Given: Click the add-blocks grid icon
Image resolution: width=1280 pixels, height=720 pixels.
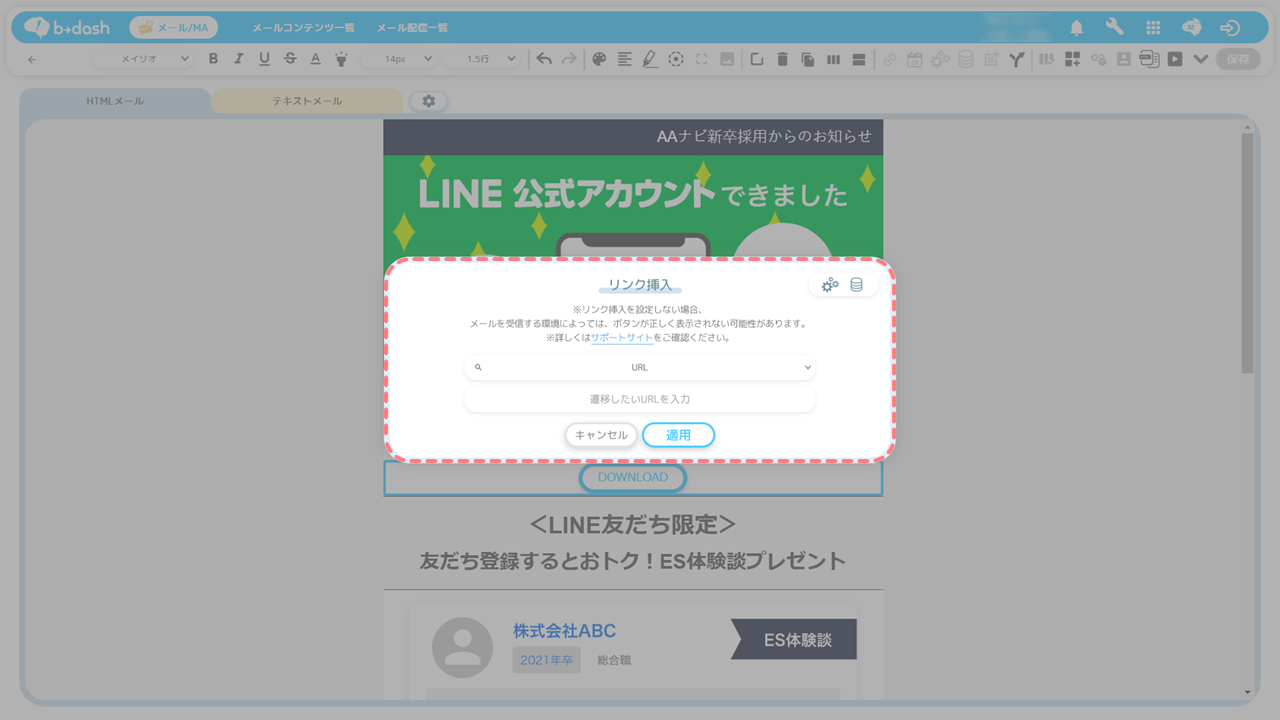Looking at the screenshot, I should point(1072,59).
